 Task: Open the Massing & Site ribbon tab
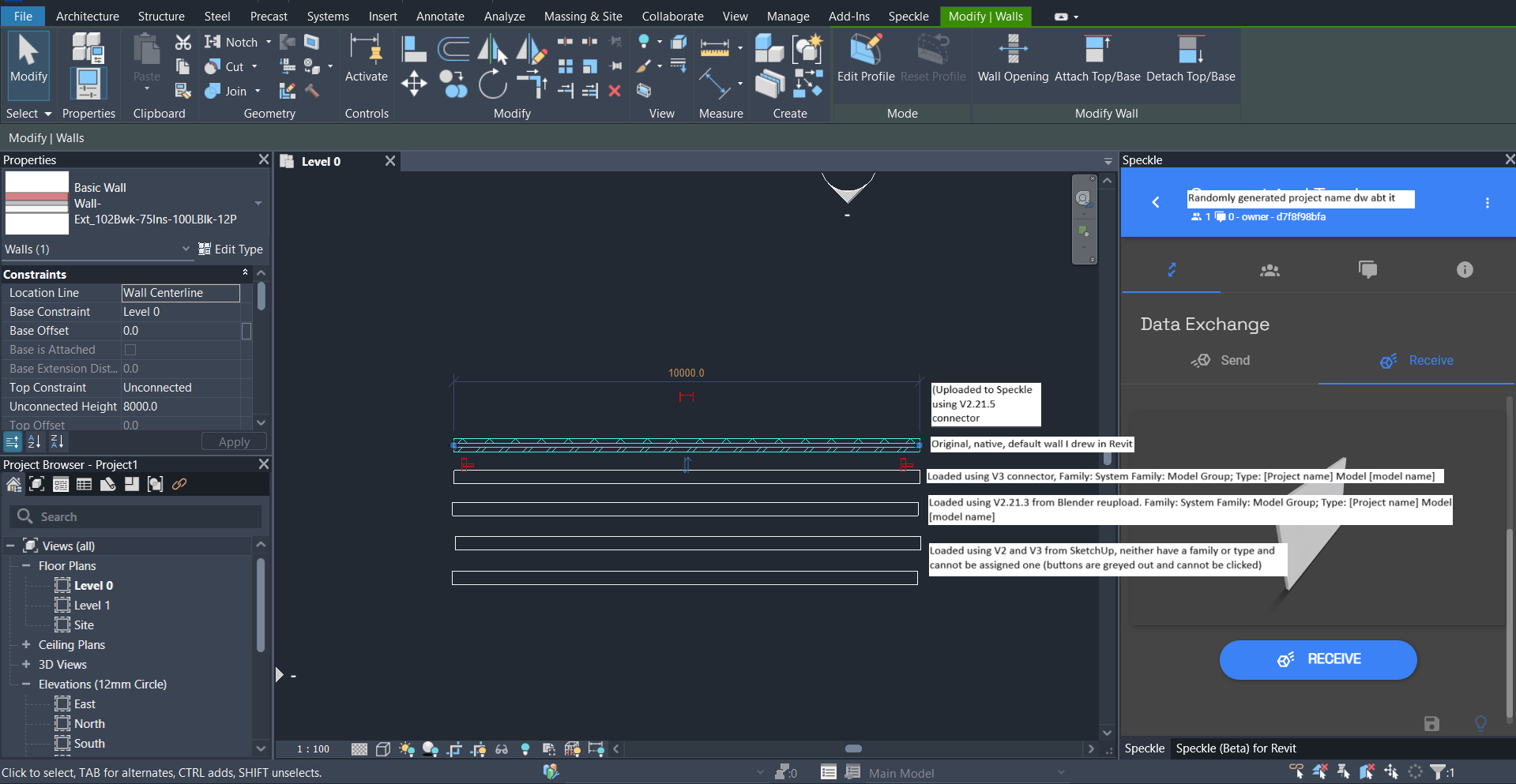(x=583, y=16)
